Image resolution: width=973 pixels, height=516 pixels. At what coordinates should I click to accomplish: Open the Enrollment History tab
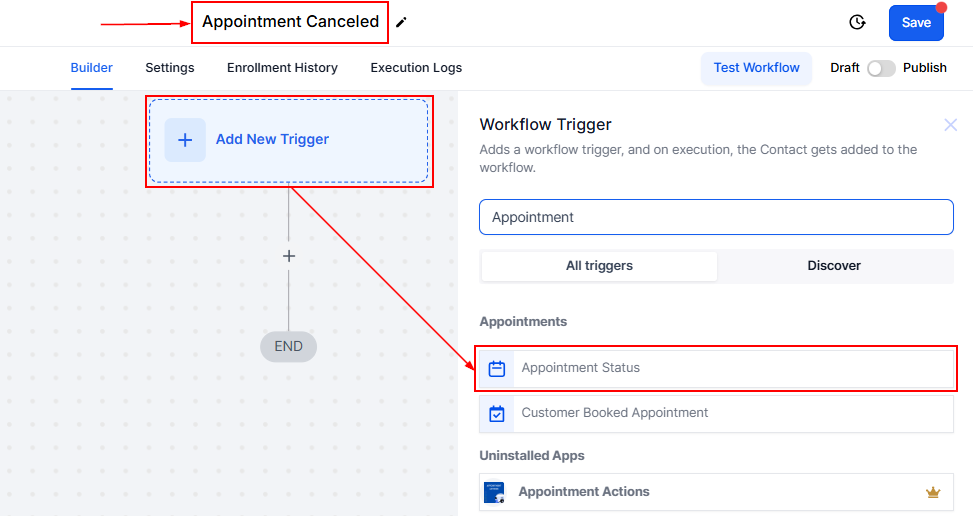pos(282,68)
